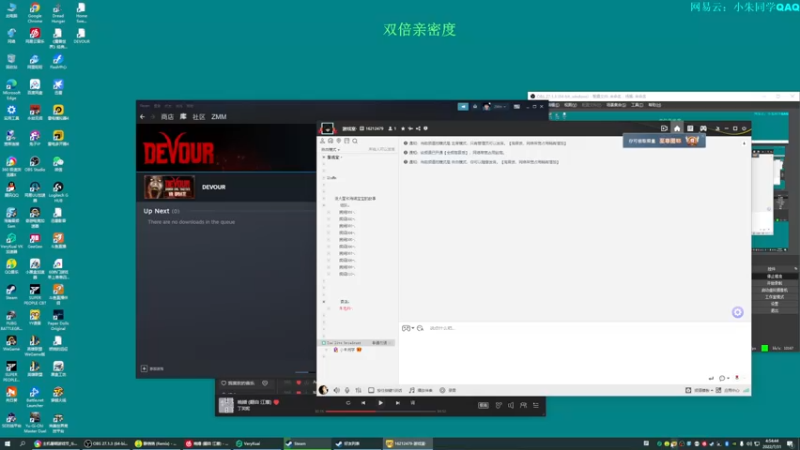Click taskbar clock and date

click(x=772, y=444)
